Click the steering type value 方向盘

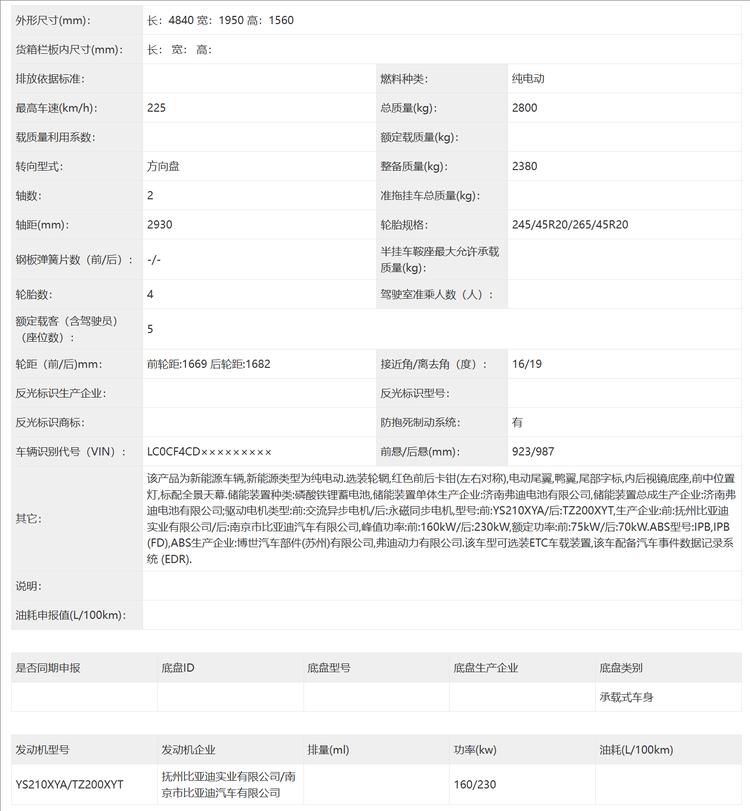(163, 167)
